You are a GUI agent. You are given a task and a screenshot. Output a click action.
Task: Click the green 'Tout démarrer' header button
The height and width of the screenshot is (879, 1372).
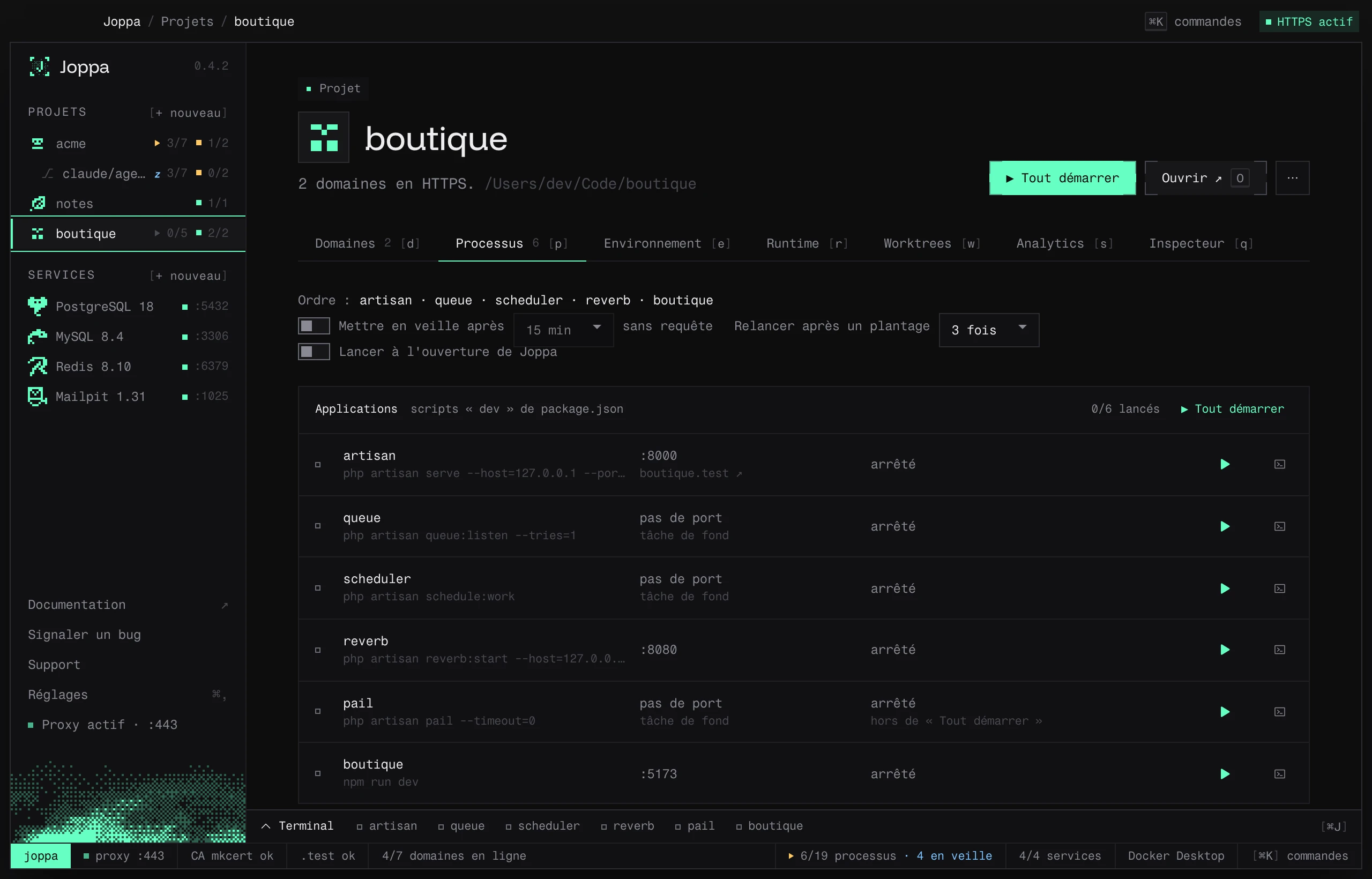tap(1062, 178)
